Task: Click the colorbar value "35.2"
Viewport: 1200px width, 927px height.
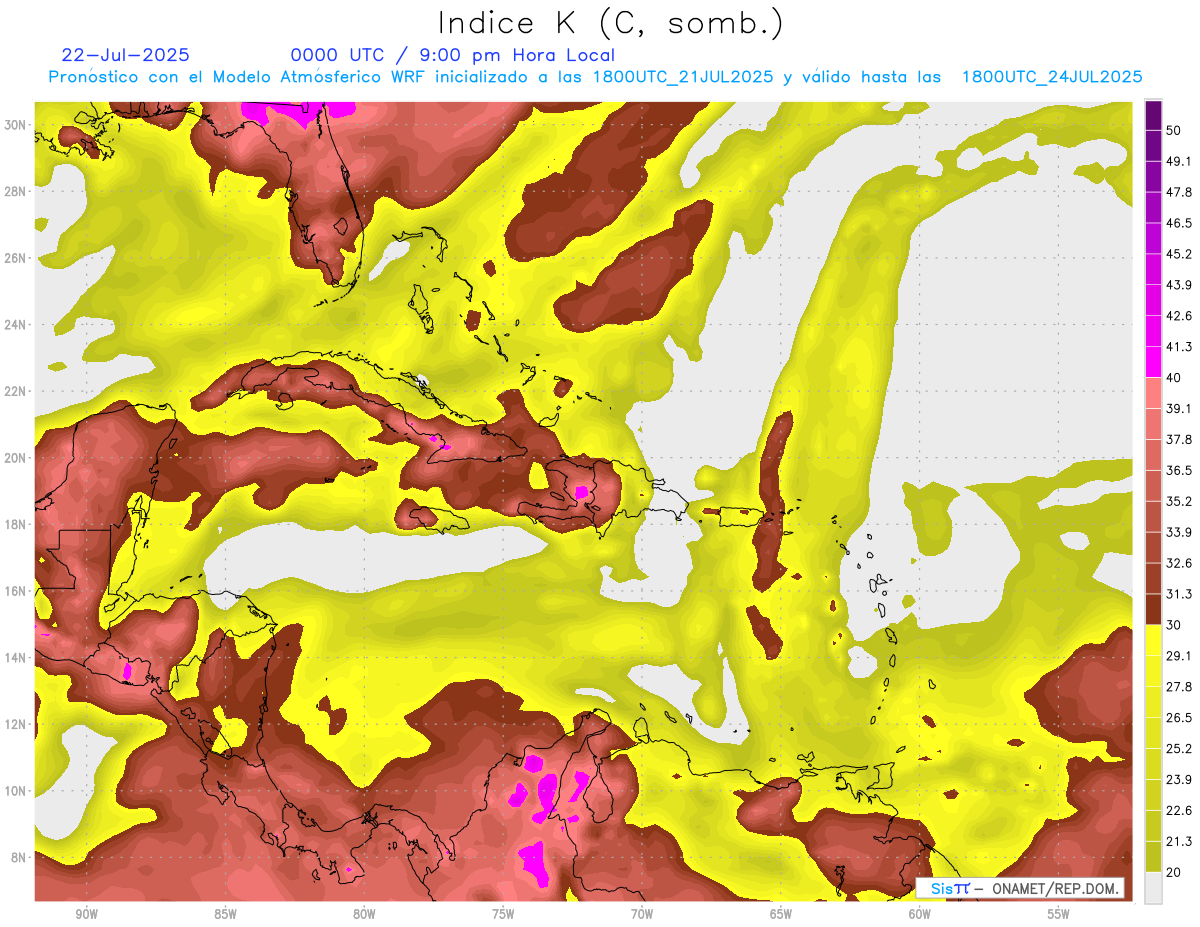Action: 1179,501
